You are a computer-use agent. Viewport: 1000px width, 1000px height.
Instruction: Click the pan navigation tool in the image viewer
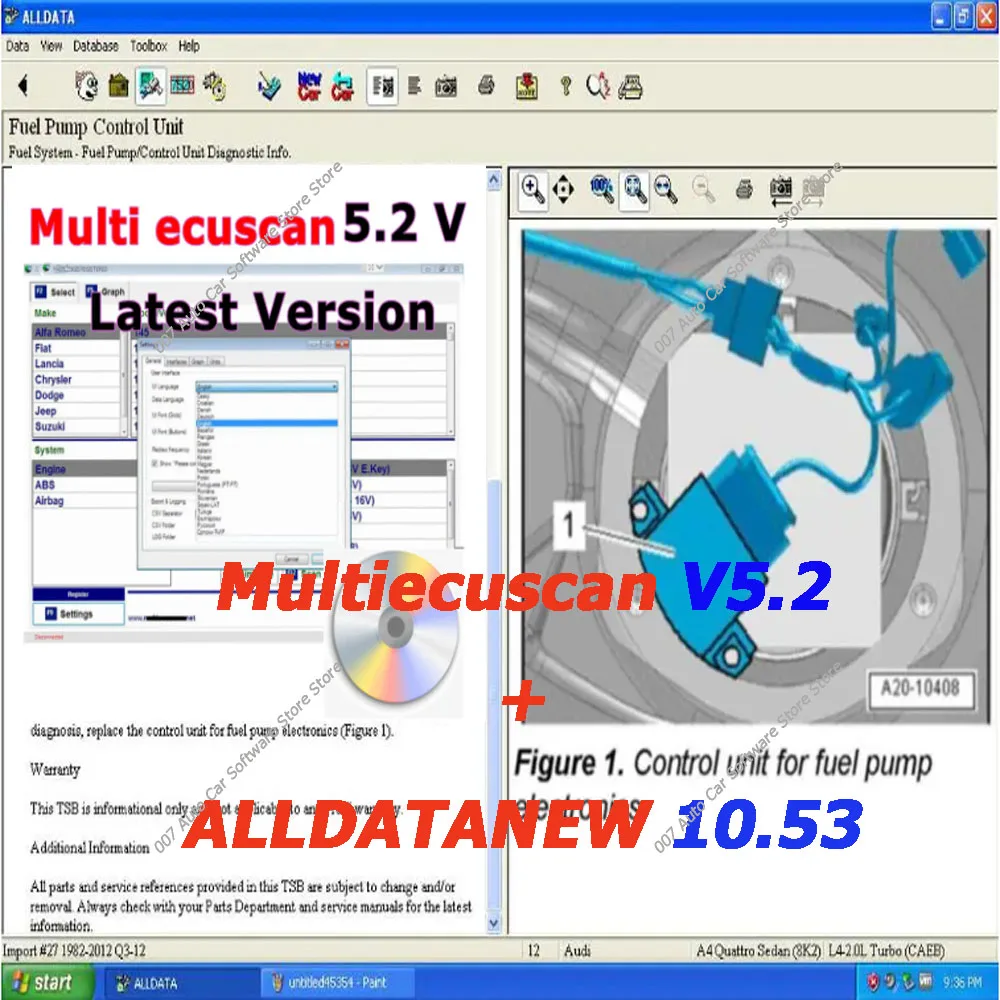[564, 188]
